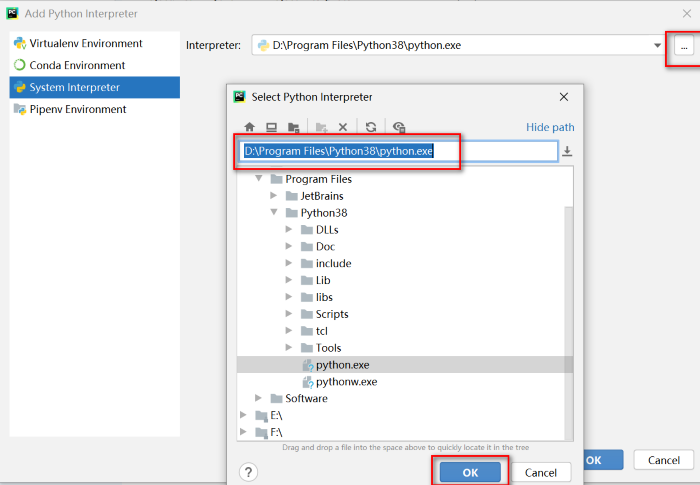Image resolution: width=700 pixels, height=485 pixels.
Task: Select Virtualenv Environment in sidebar
Action: [x=94, y=43]
